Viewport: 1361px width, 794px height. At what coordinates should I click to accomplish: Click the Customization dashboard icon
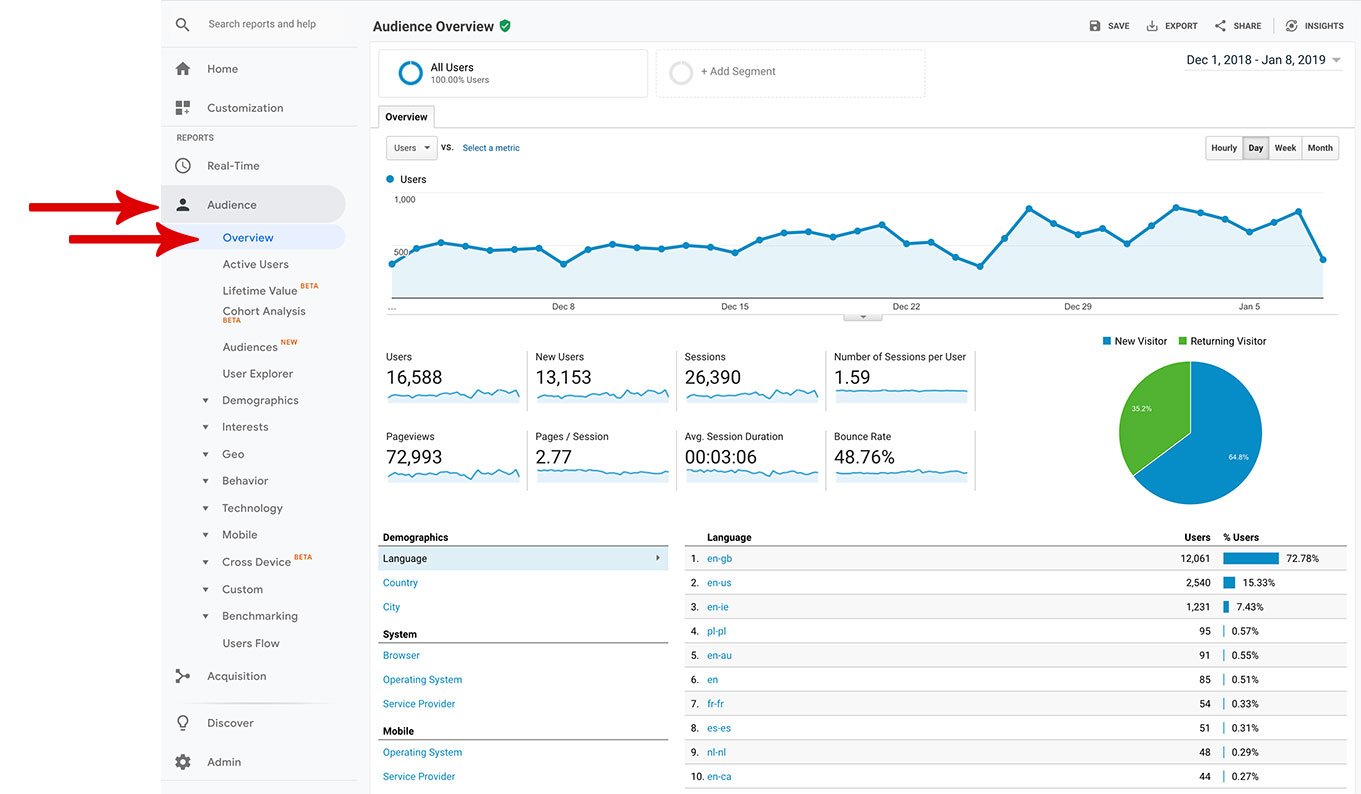pos(182,107)
